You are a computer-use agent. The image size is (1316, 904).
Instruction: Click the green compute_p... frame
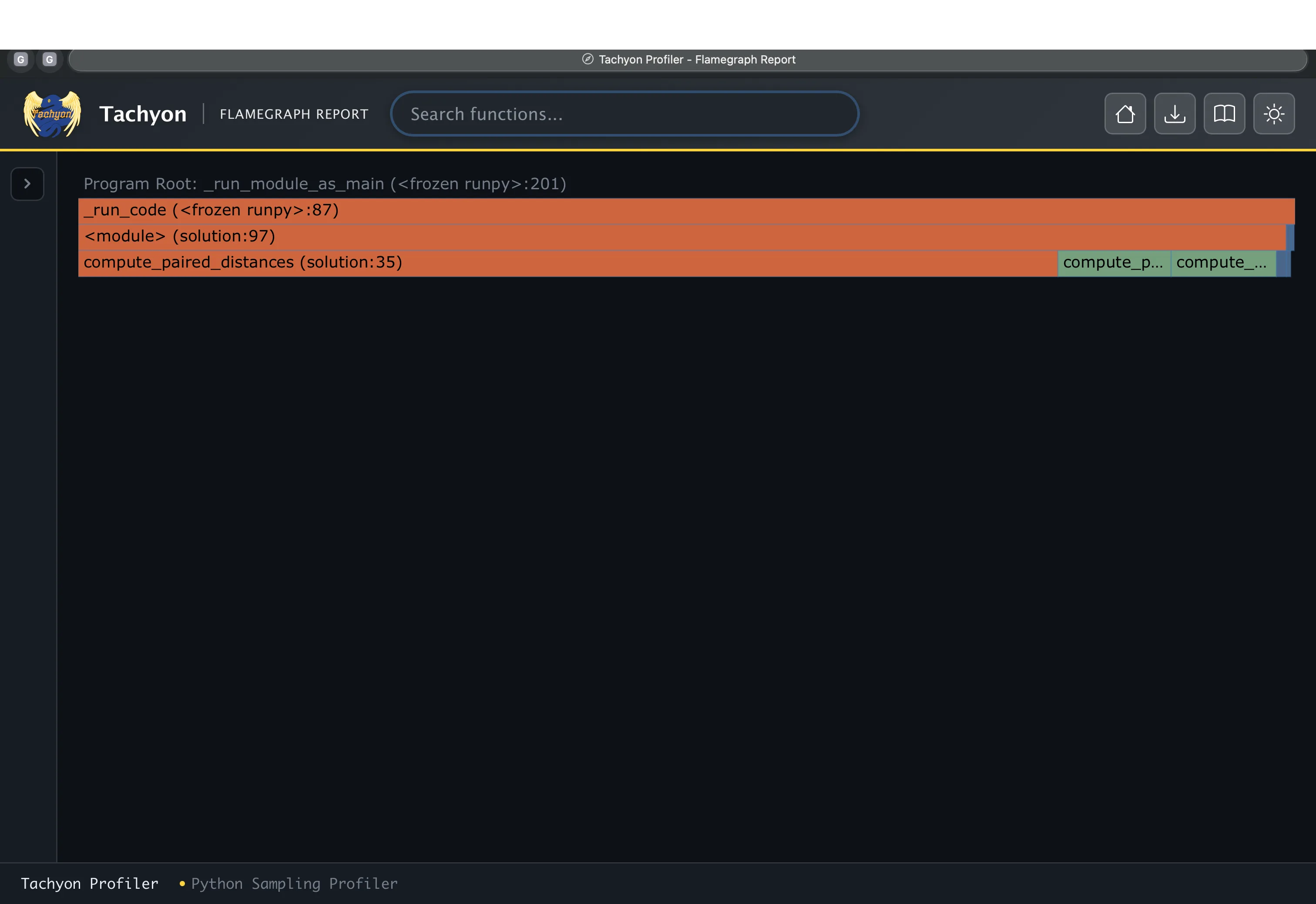click(1114, 263)
